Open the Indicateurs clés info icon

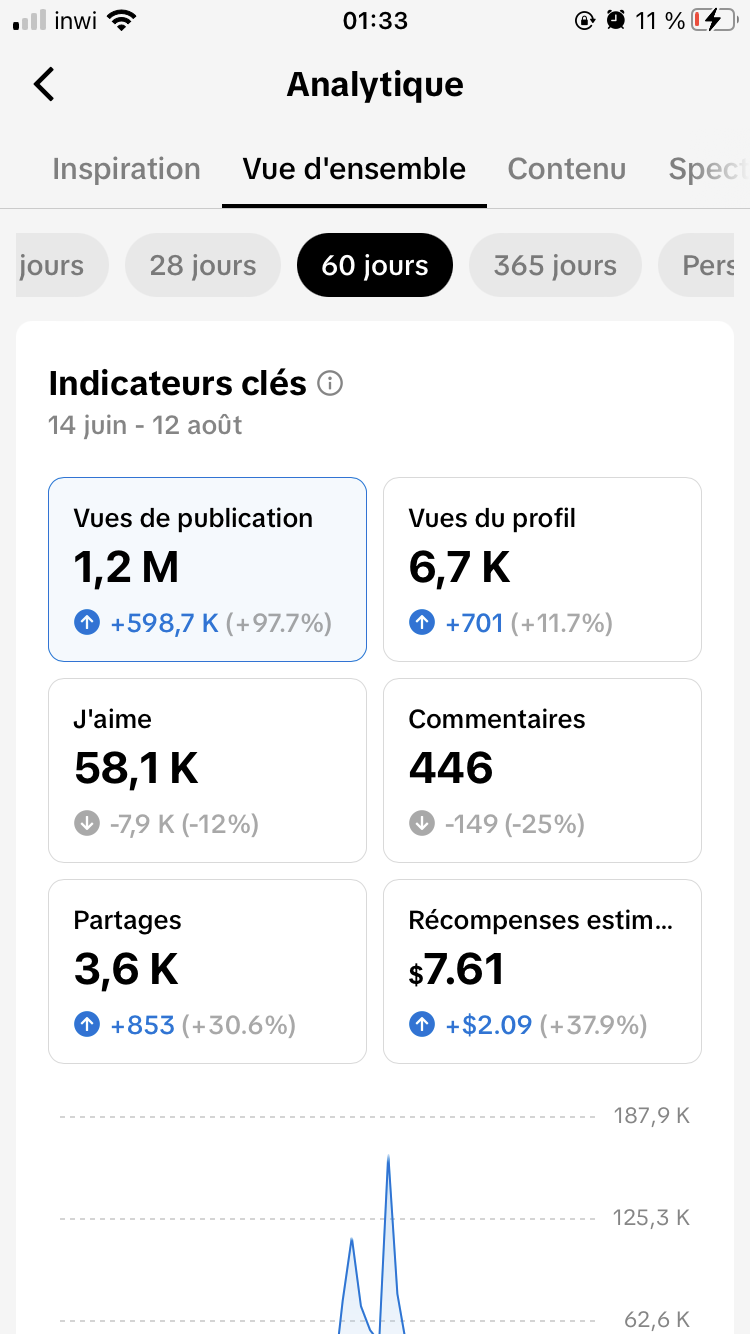(329, 383)
